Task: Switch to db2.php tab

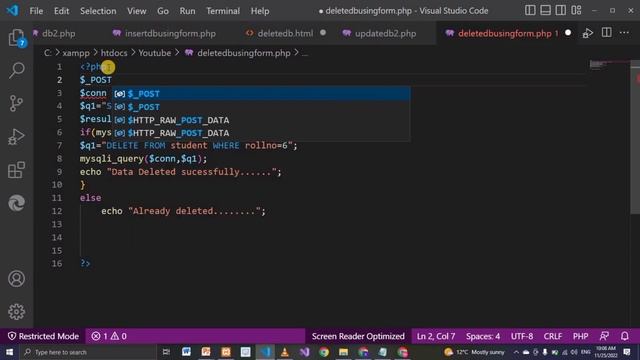Action: (58, 33)
